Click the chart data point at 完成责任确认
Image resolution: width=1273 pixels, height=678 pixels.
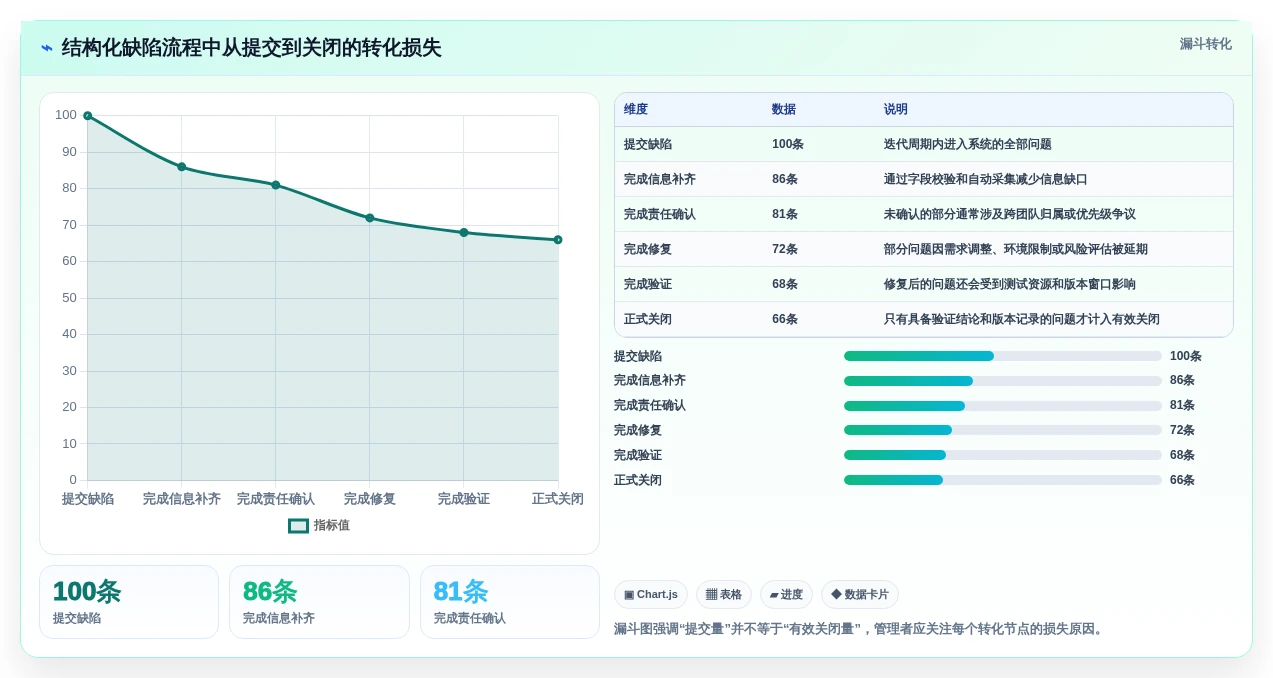click(x=276, y=185)
